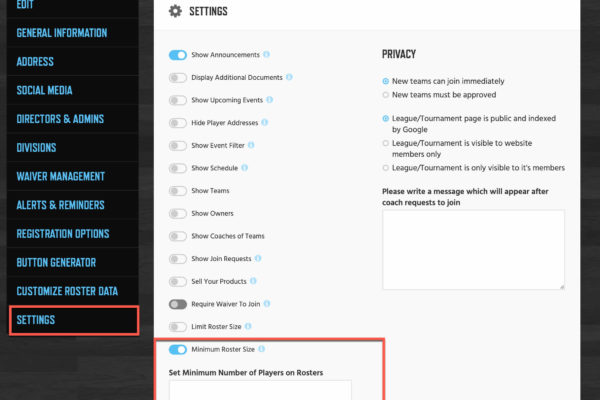
Task: Click the Settings gear icon in header
Action: pos(175,11)
